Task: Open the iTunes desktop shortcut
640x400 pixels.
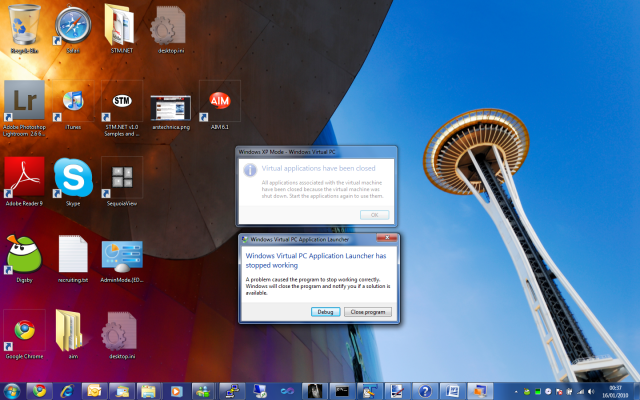Action: [73, 105]
